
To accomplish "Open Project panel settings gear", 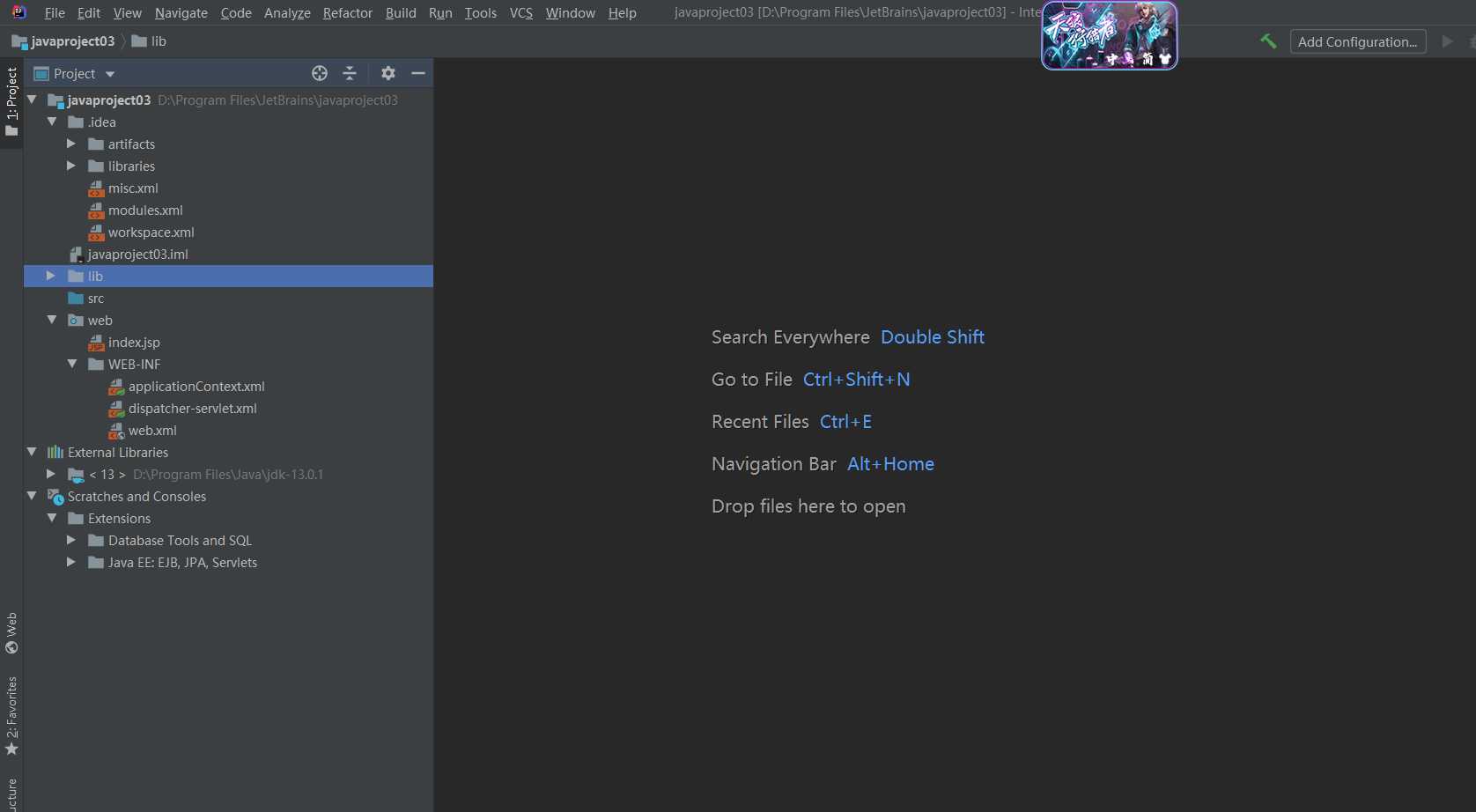I will point(388,73).
